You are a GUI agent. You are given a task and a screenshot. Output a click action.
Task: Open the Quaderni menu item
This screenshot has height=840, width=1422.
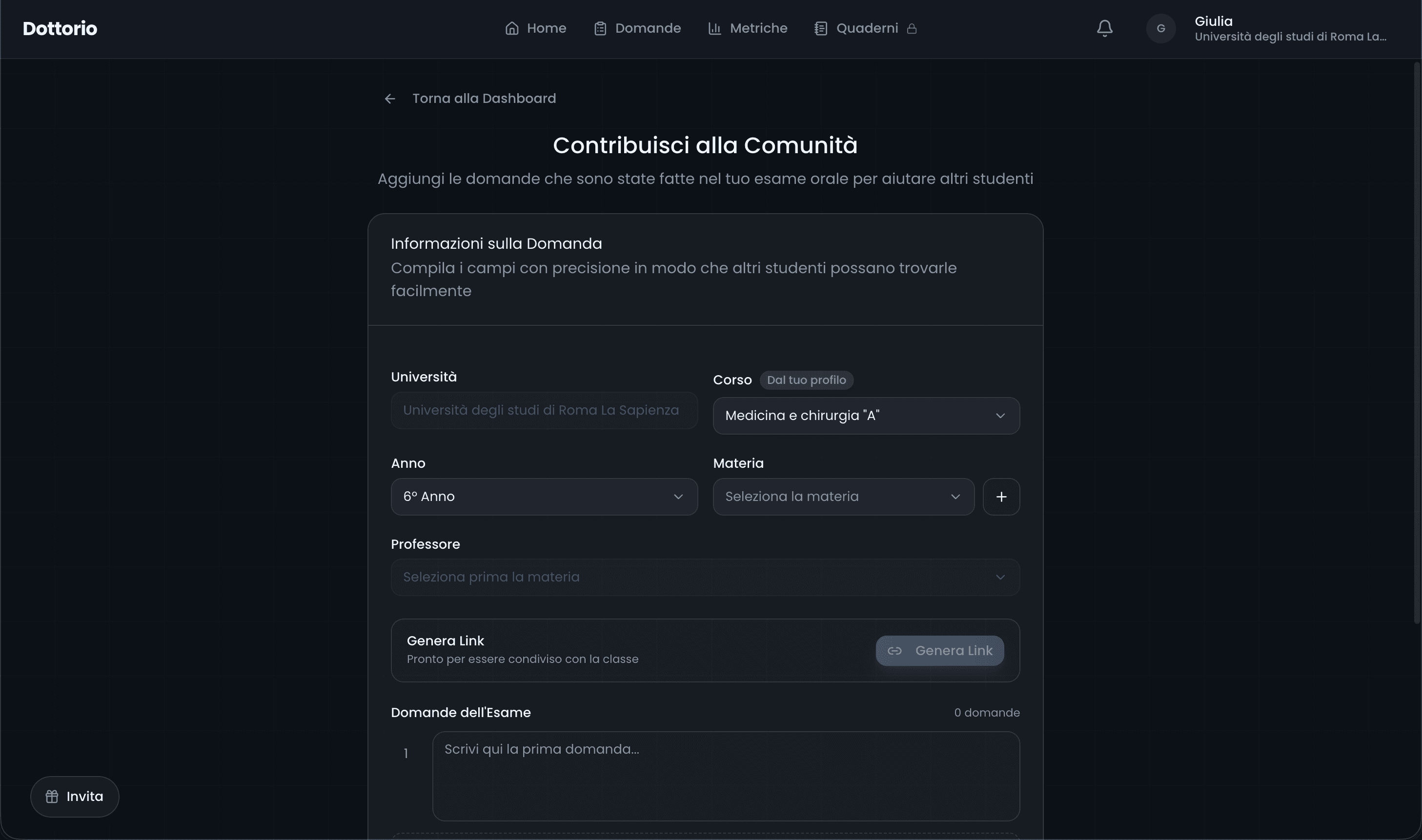866,28
